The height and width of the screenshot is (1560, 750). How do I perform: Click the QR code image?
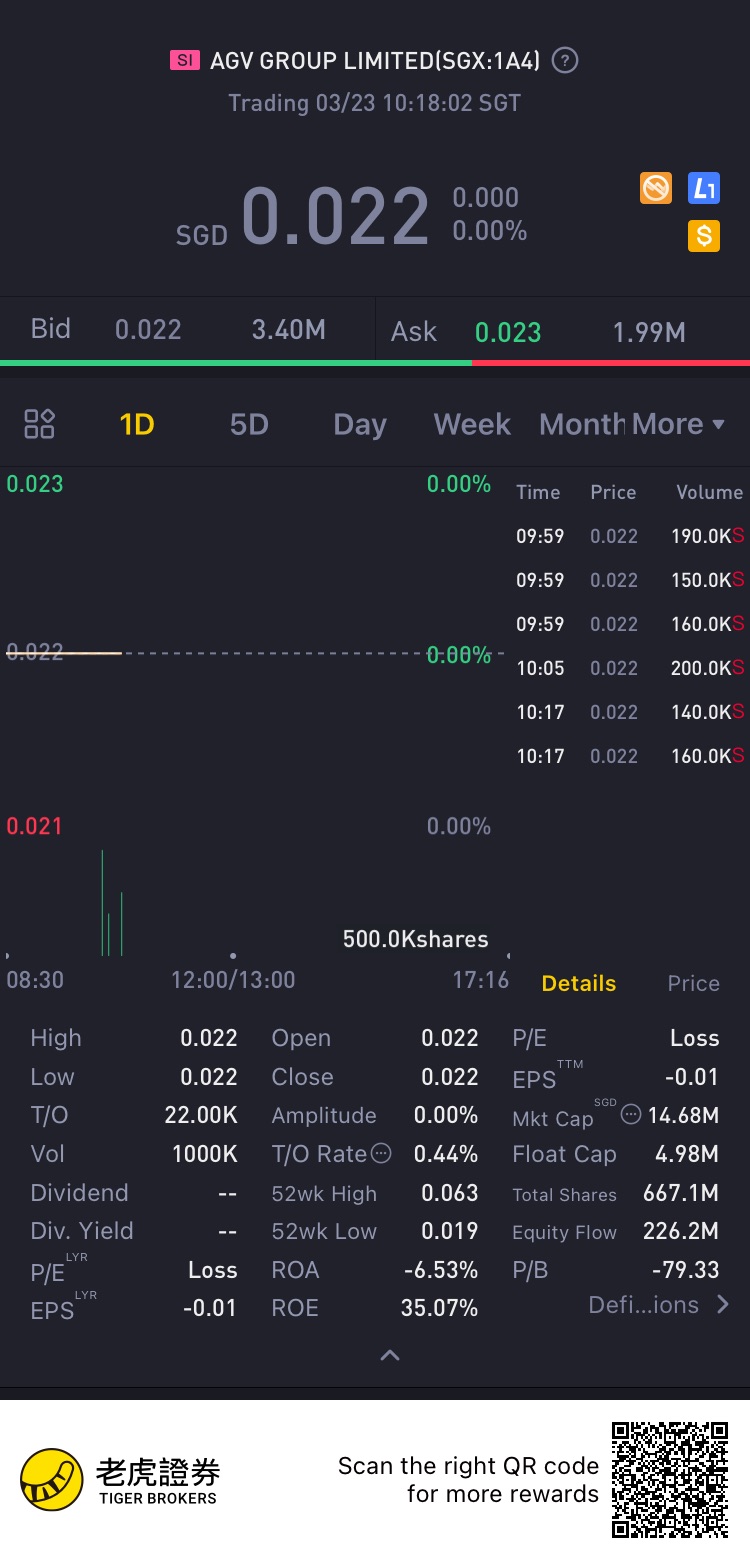pyautogui.click(x=670, y=1479)
